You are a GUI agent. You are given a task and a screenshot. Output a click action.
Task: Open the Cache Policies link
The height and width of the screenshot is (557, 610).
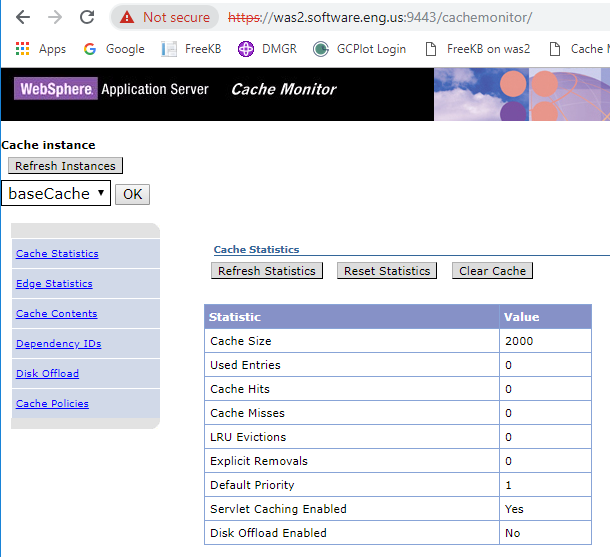52,403
